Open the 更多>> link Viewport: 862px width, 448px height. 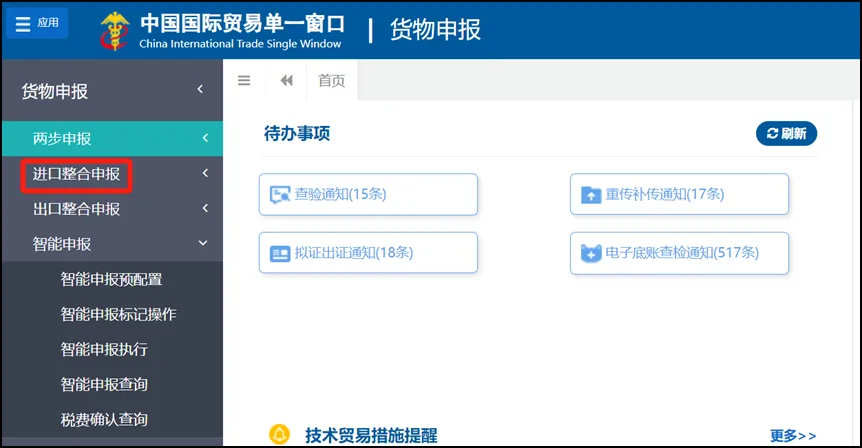tap(793, 435)
